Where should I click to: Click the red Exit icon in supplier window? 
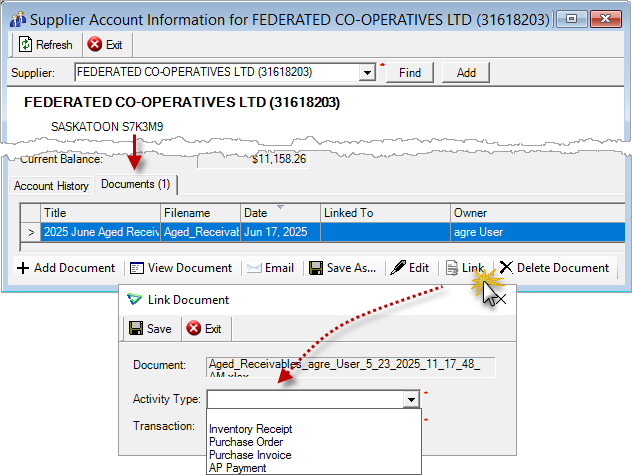pyautogui.click(x=95, y=44)
